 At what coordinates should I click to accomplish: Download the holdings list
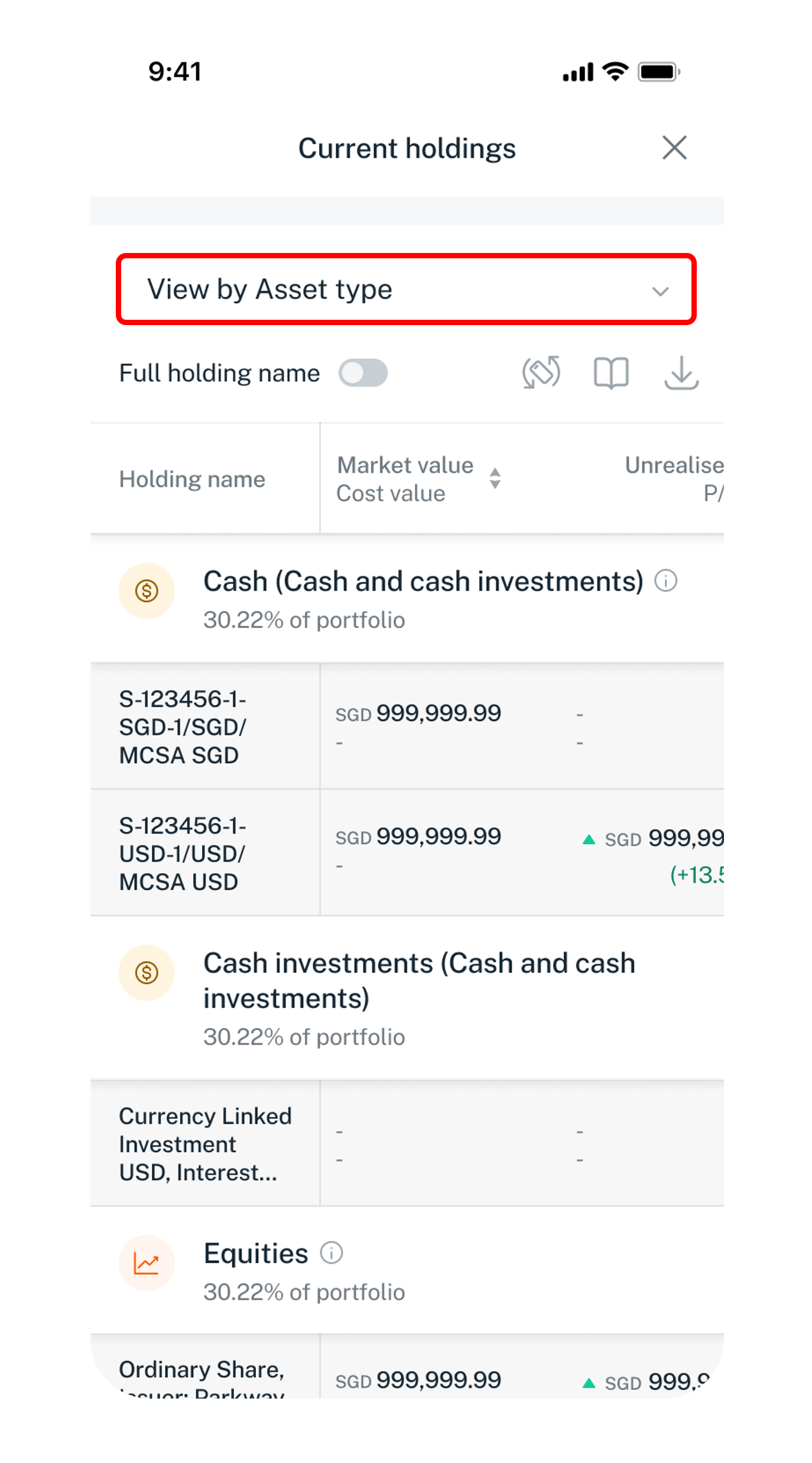681,373
